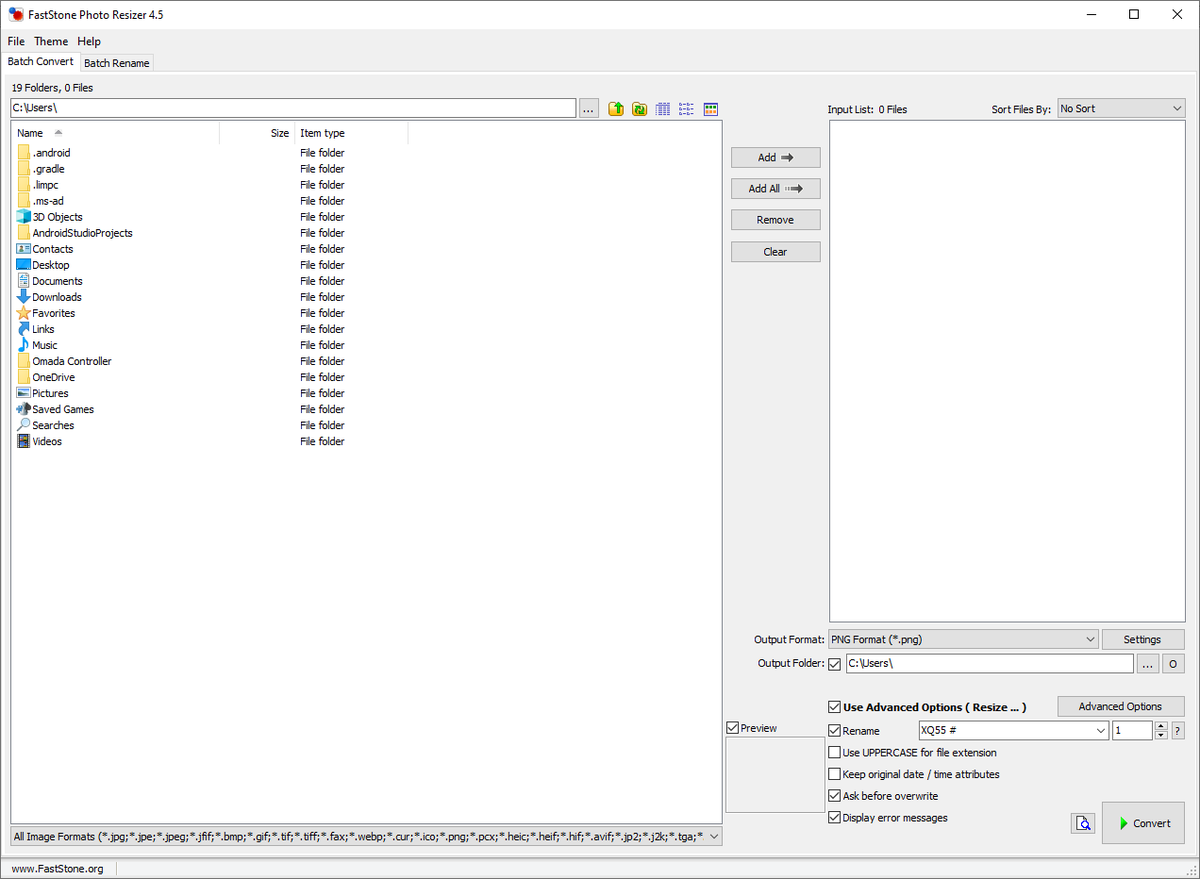Screen dimensions: 1200x879
Task: Click the Add button
Action: pyautogui.click(x=775, y=157)
